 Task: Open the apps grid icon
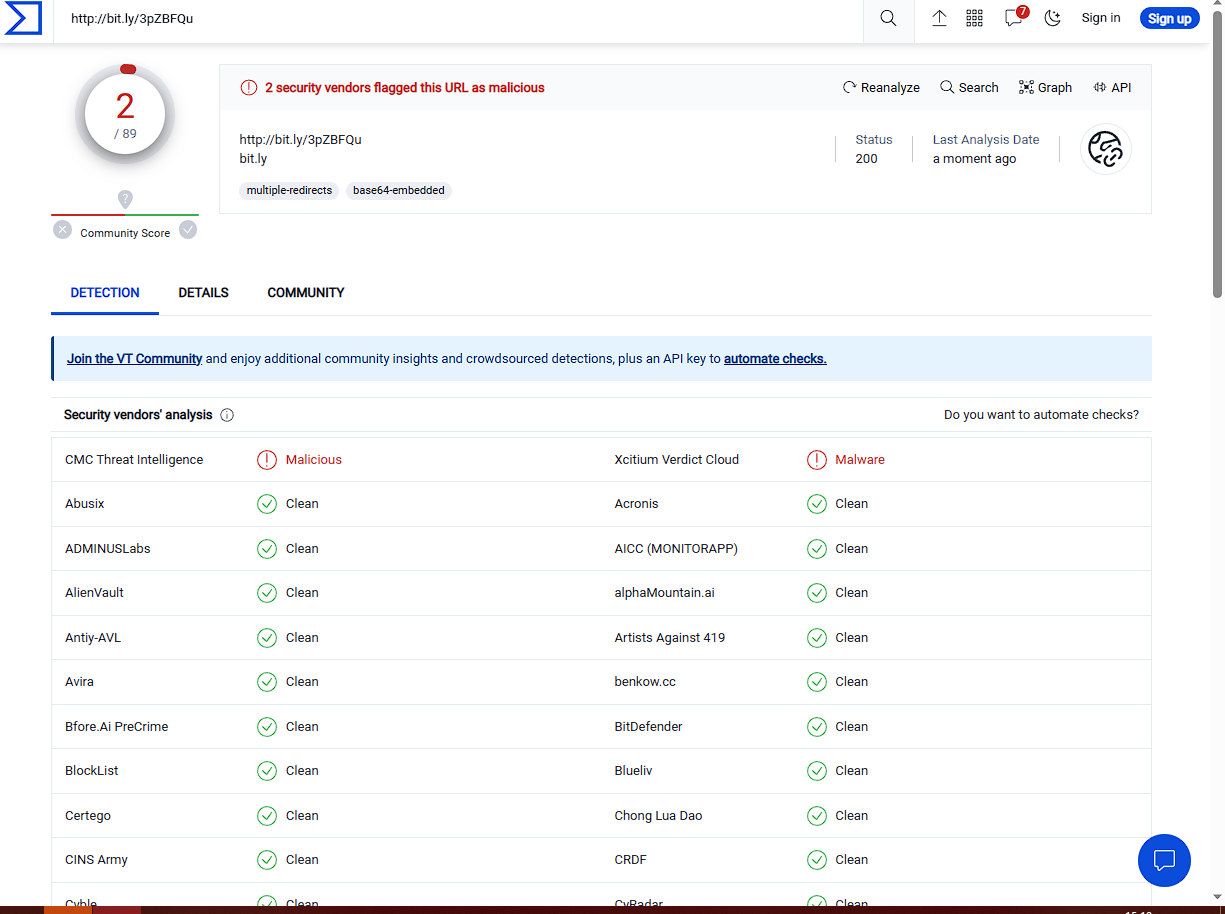[x=974, y=18]
